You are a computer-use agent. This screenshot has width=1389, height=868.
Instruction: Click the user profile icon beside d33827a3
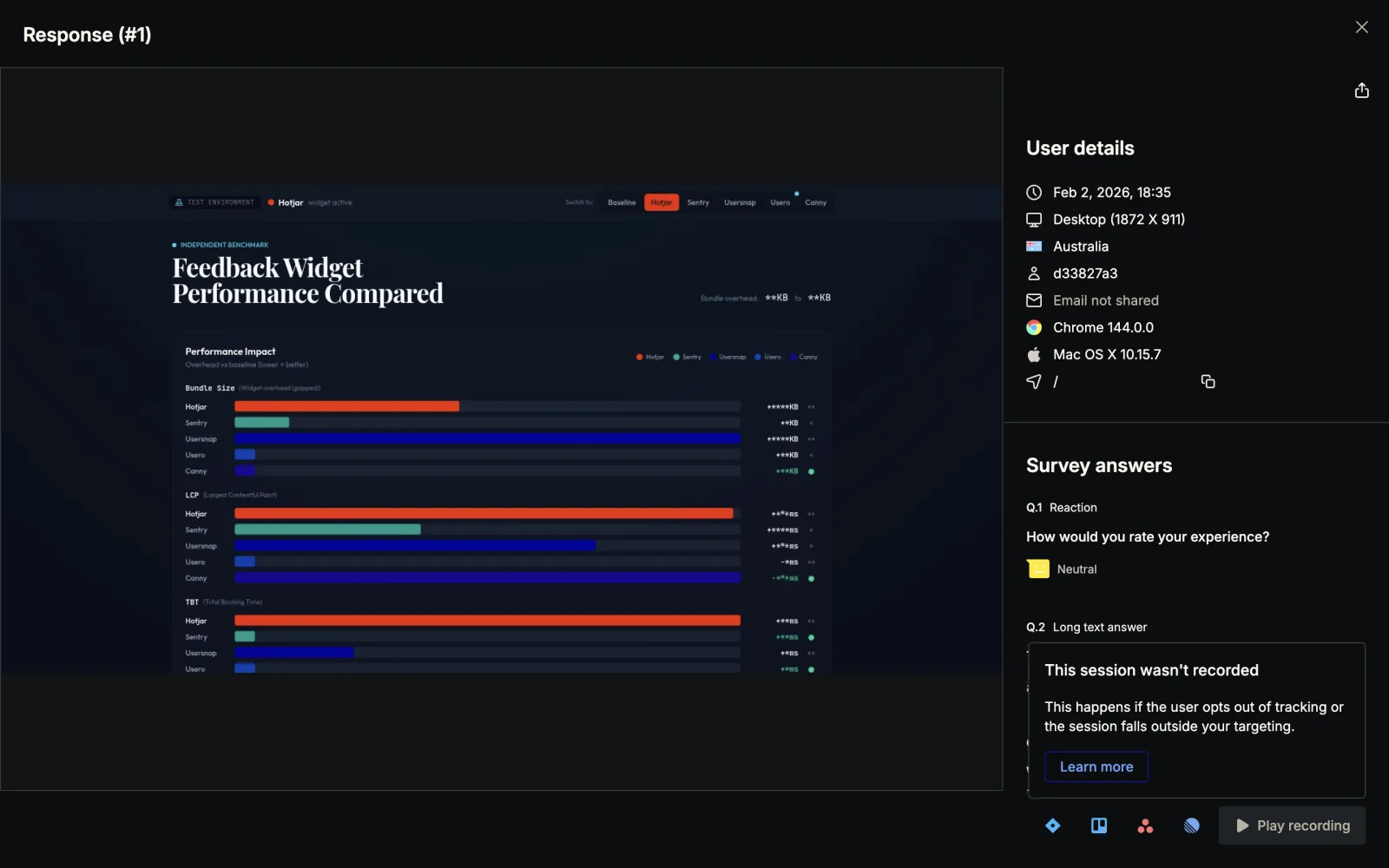[1034, 273]
